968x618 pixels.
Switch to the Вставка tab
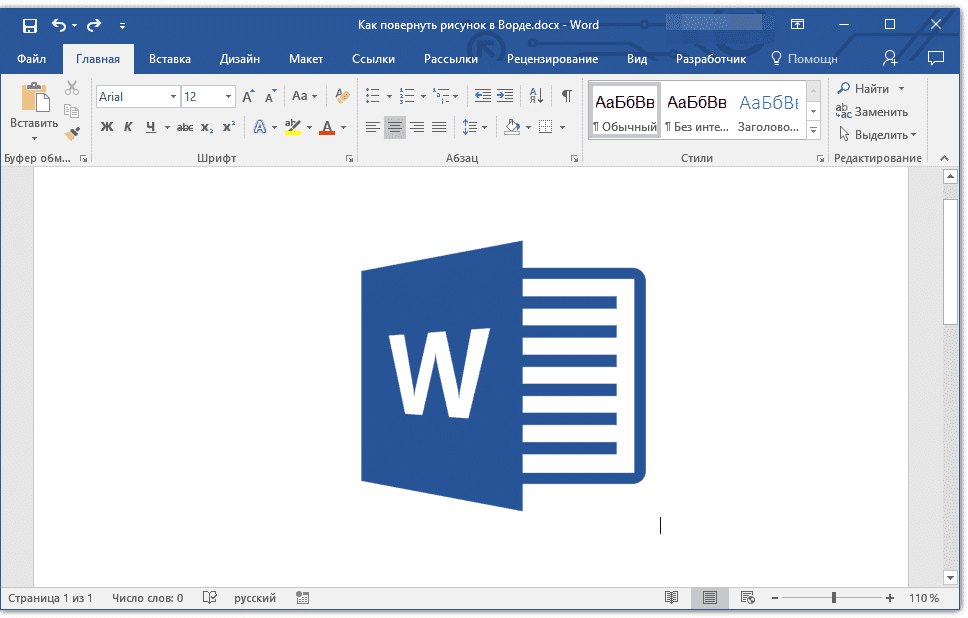click(170, 59)
